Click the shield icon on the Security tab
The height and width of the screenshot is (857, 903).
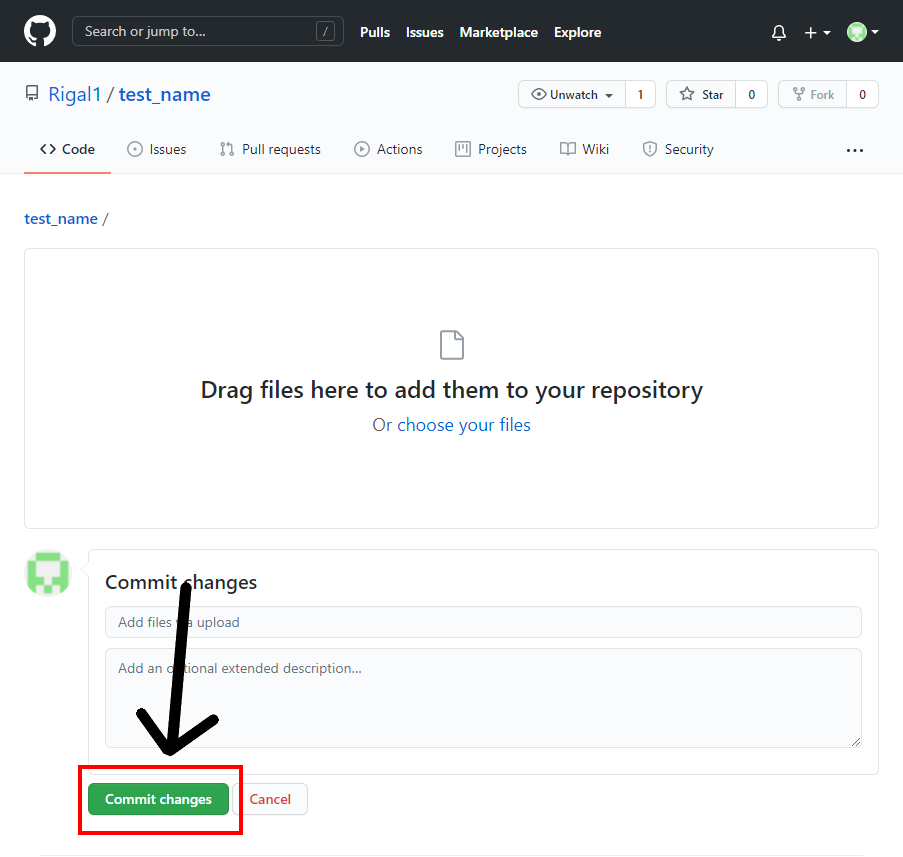(x=651, y=148)
